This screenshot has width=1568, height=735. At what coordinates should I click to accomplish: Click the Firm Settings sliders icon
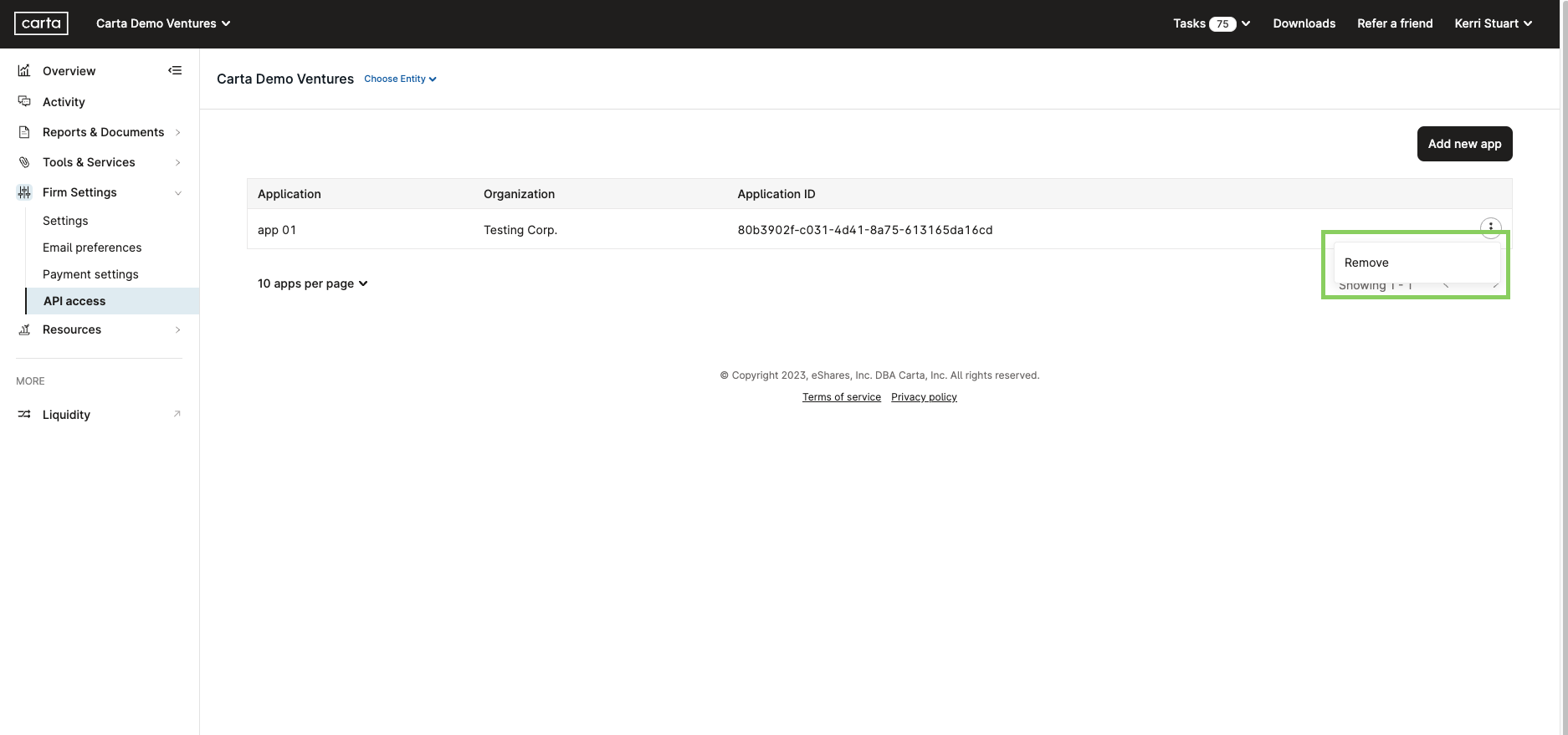24,192
